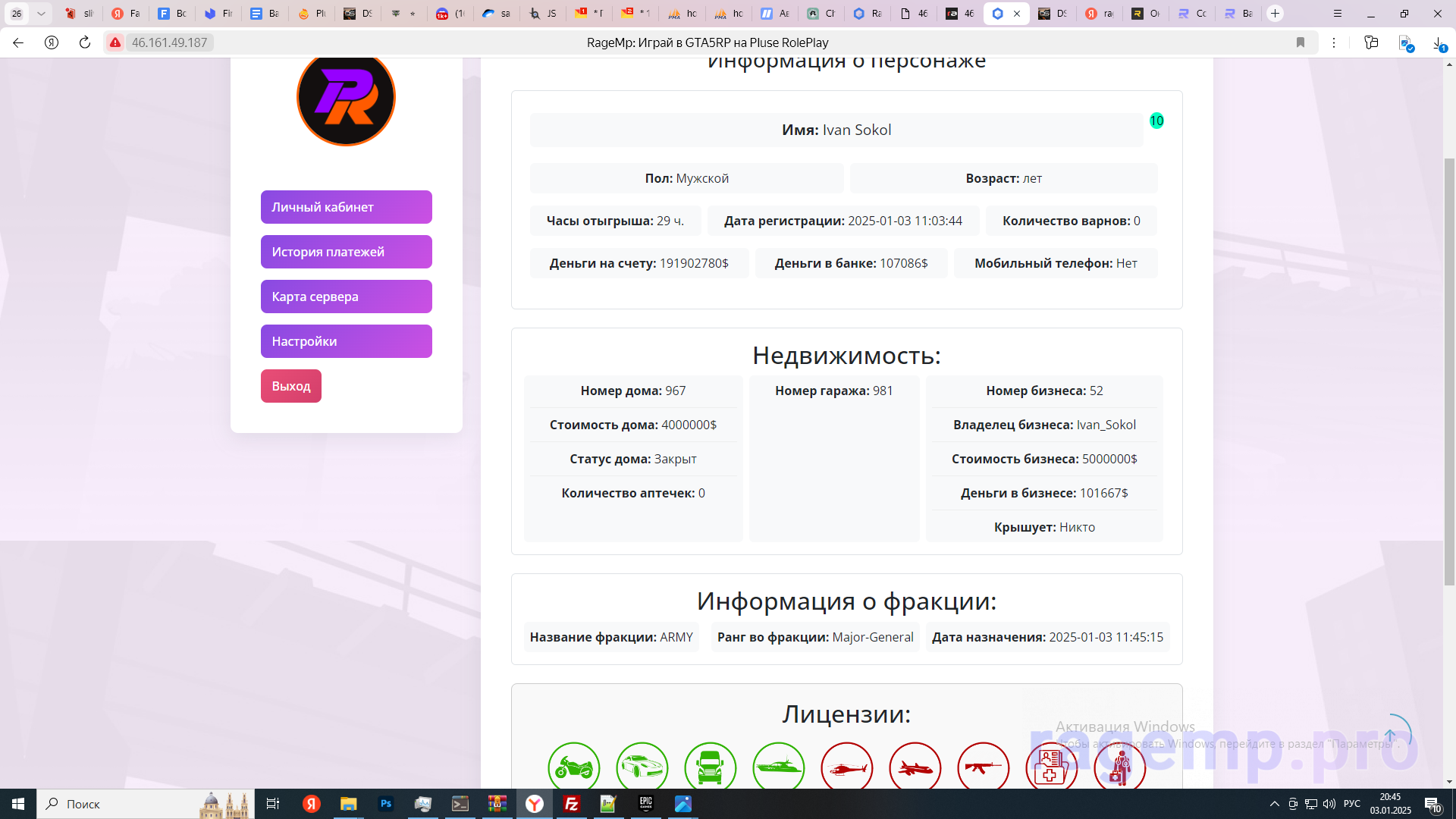Open notification center
This screenshot has height=819, width=1456.
pyautogui.click(x=1432, y=804)
